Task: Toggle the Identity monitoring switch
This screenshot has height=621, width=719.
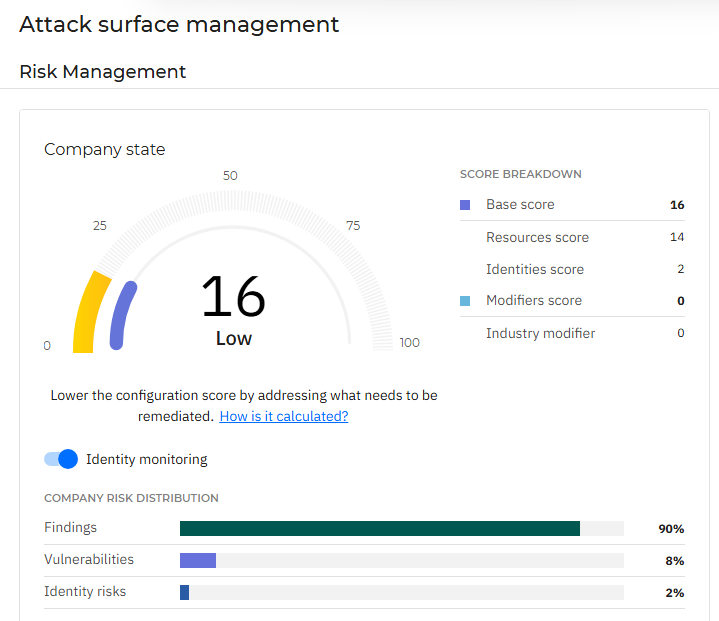Action: 61,459
